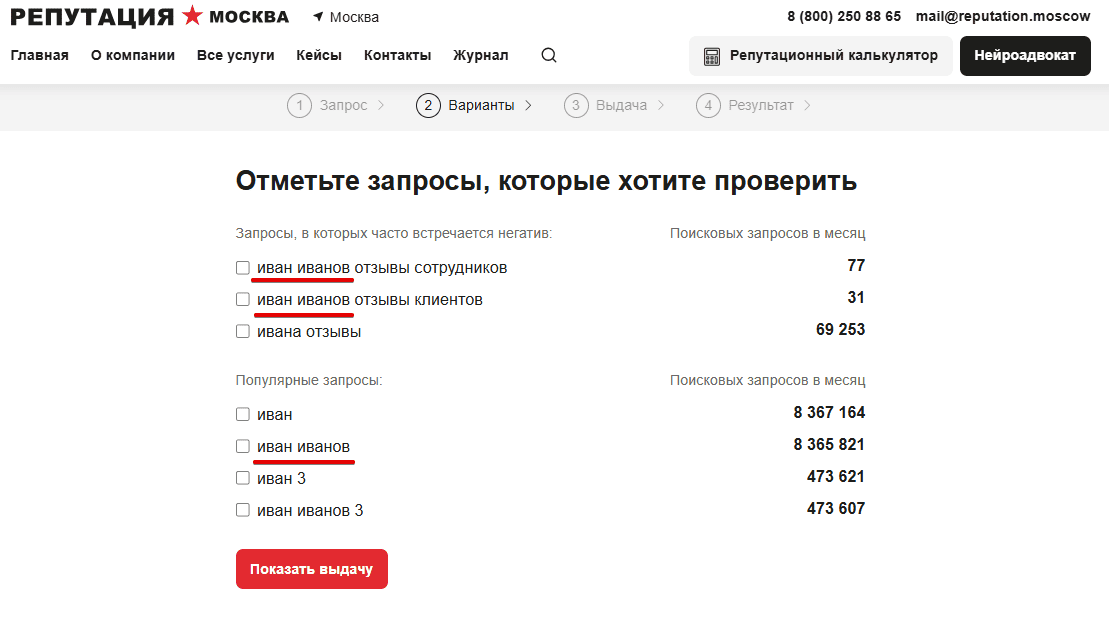Open the Кейсы navigation item
The image size is (1109, 622).
(319, 55)
